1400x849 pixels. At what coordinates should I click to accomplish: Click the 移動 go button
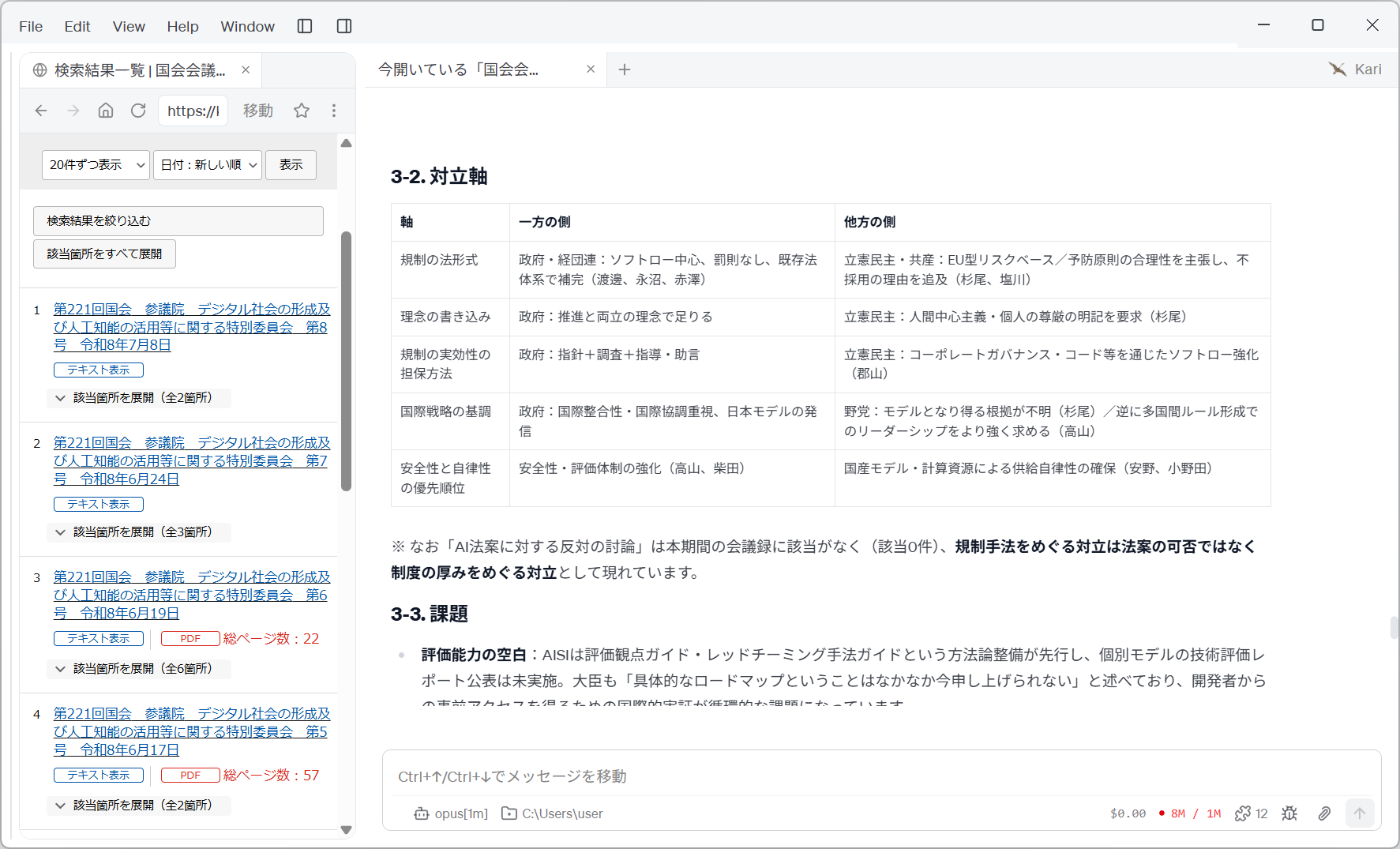tap(258, 111)
